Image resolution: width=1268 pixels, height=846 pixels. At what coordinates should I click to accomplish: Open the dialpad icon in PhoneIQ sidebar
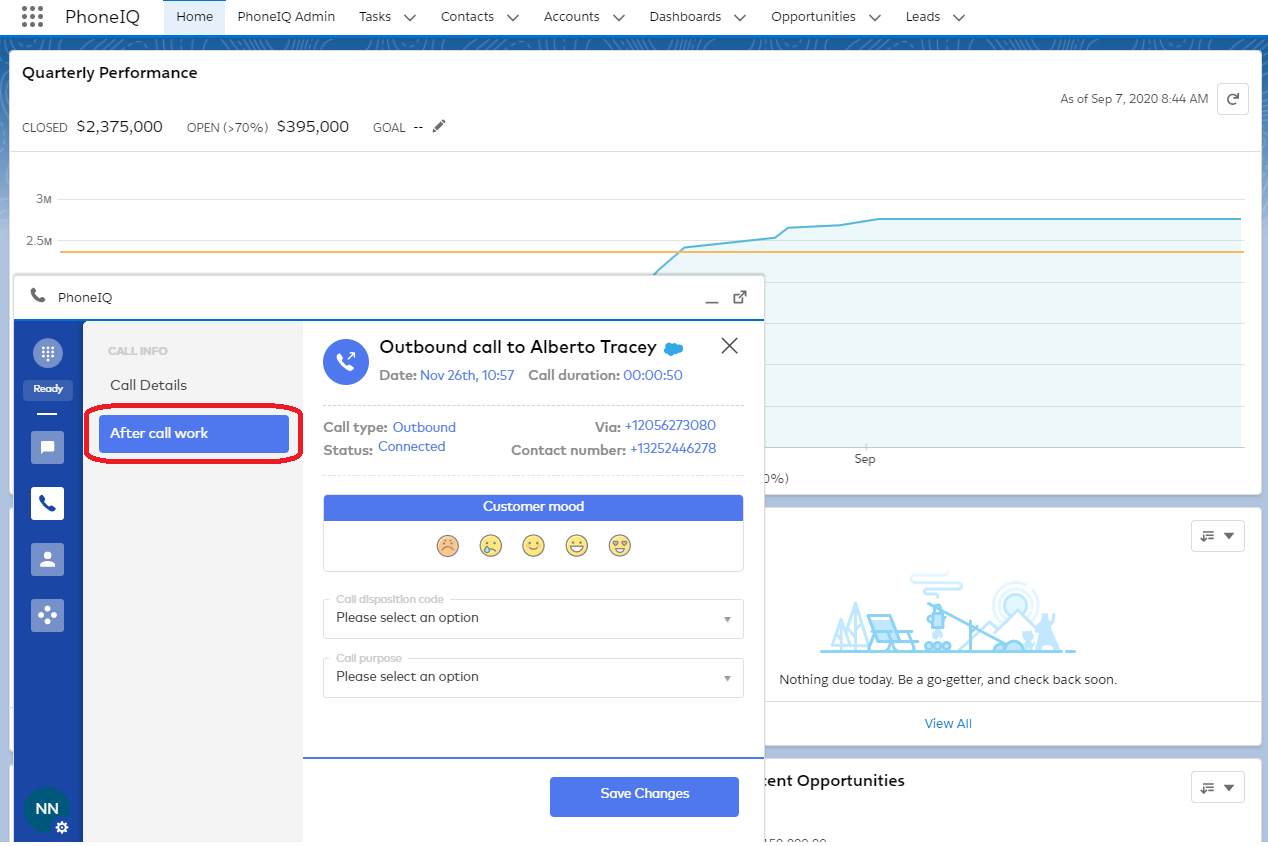click(47, 353)
